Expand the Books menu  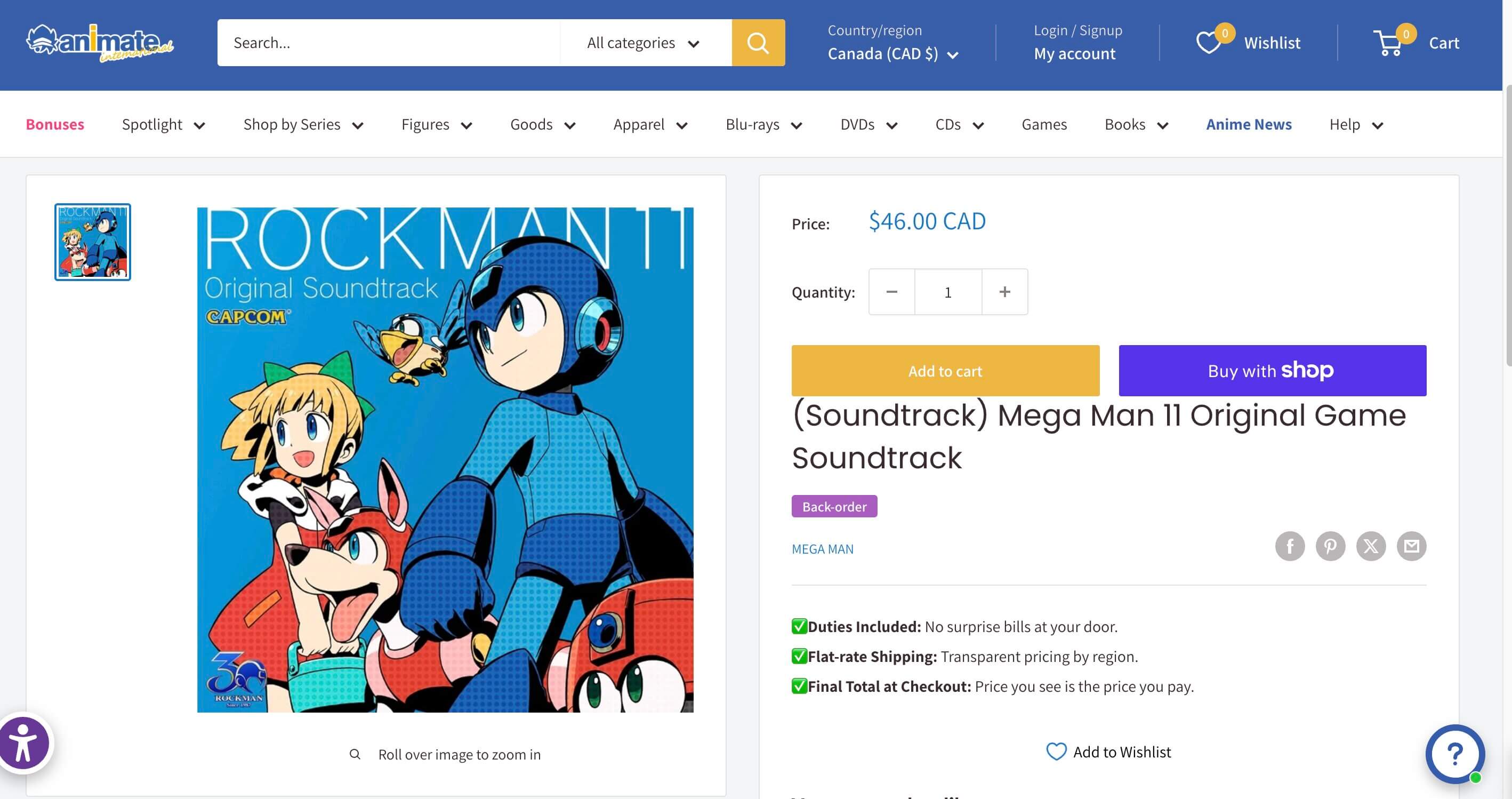[x=1136, y=124]
